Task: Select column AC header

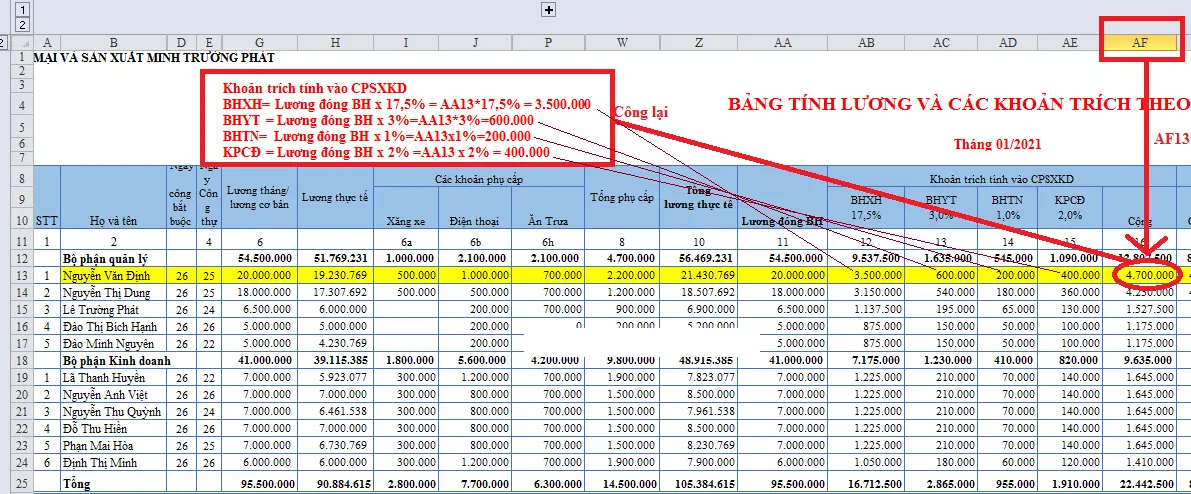Action: tap(941, 43)
